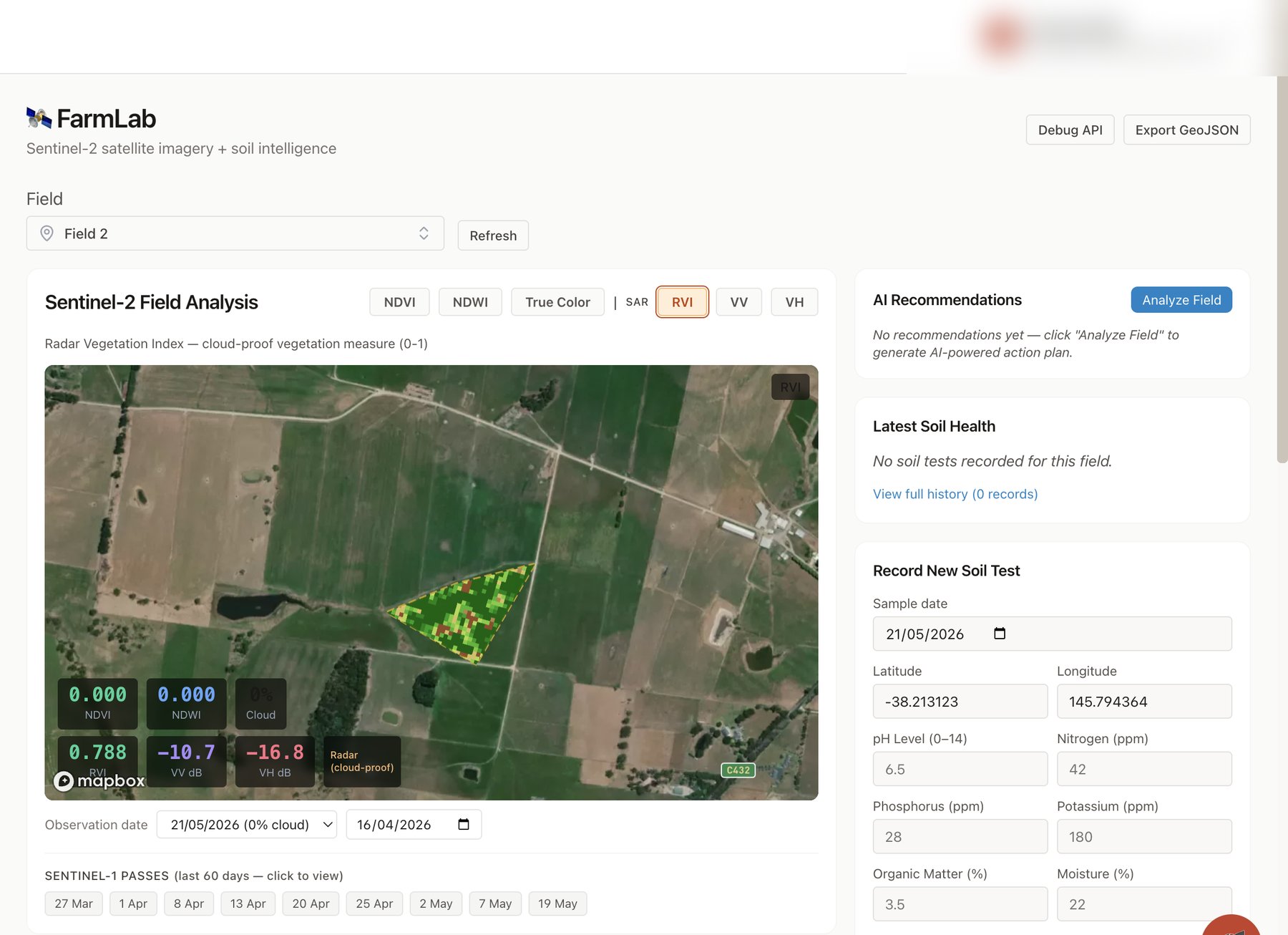The height and width of the screenshot is (935, 1288).
Task: View the 20 Apr Sentinel-1 pass
Action: pos(311,903)
